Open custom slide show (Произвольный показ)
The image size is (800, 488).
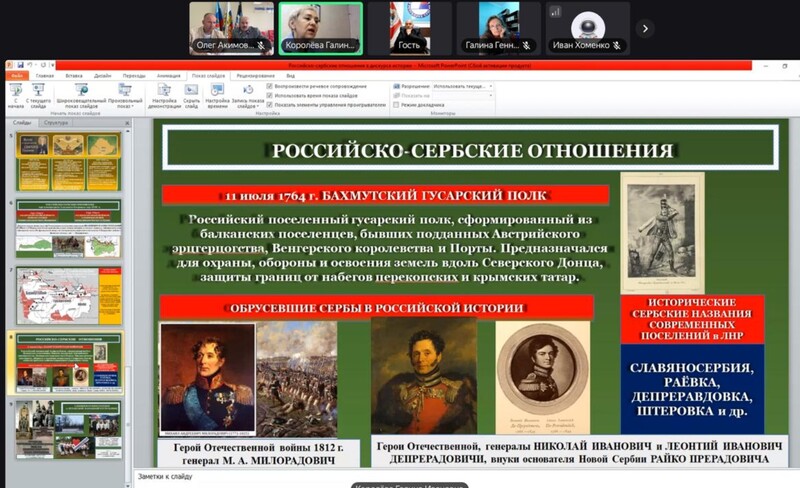125,96
